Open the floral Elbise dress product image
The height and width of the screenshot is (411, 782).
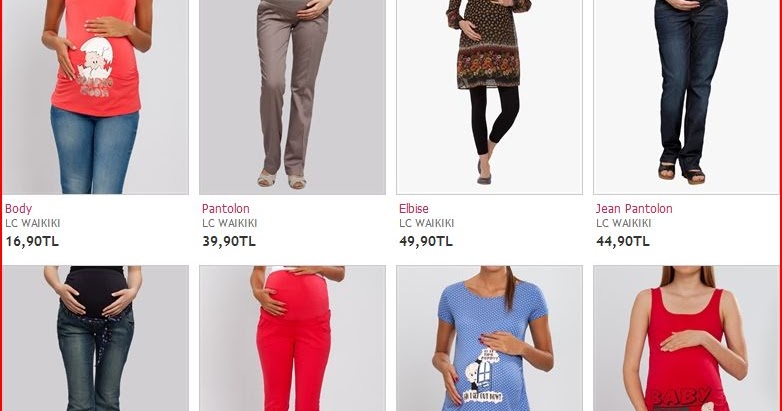point(489,97)
